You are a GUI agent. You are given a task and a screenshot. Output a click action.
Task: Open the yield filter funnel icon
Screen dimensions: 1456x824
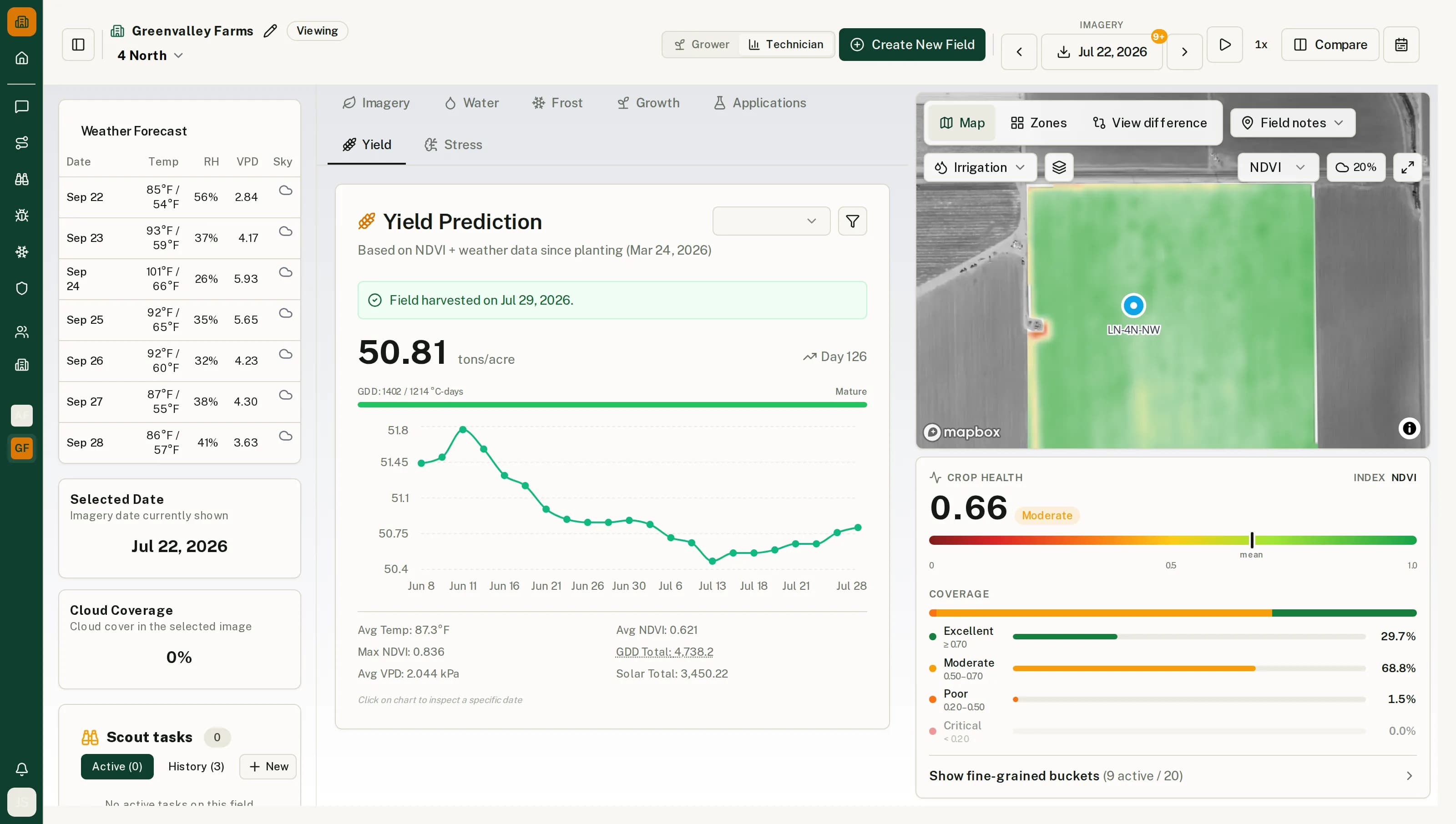coord(852,221)
